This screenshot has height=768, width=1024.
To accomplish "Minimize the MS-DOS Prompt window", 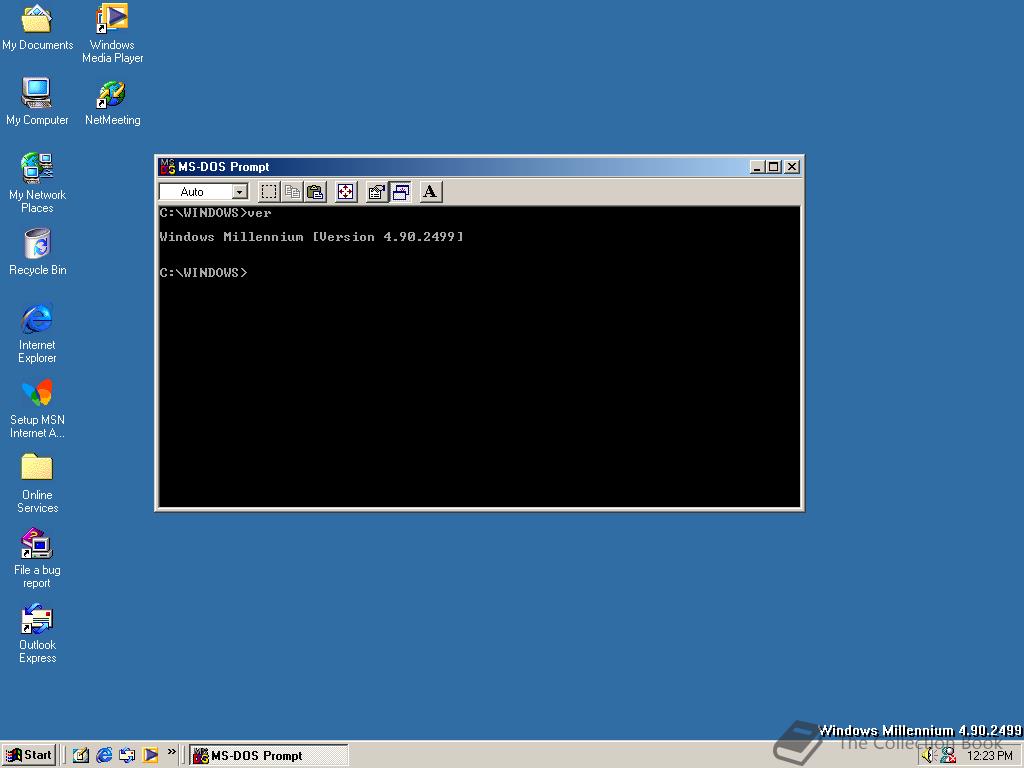I will tap(757, 167).
